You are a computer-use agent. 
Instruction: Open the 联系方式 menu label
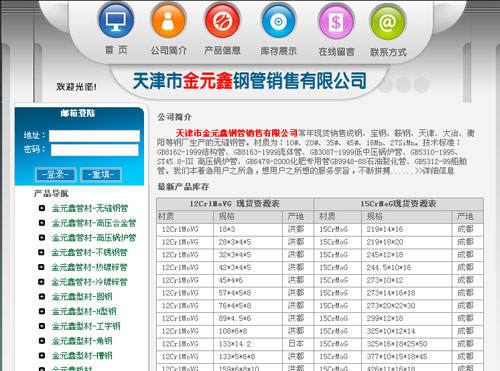click(388, 52)
